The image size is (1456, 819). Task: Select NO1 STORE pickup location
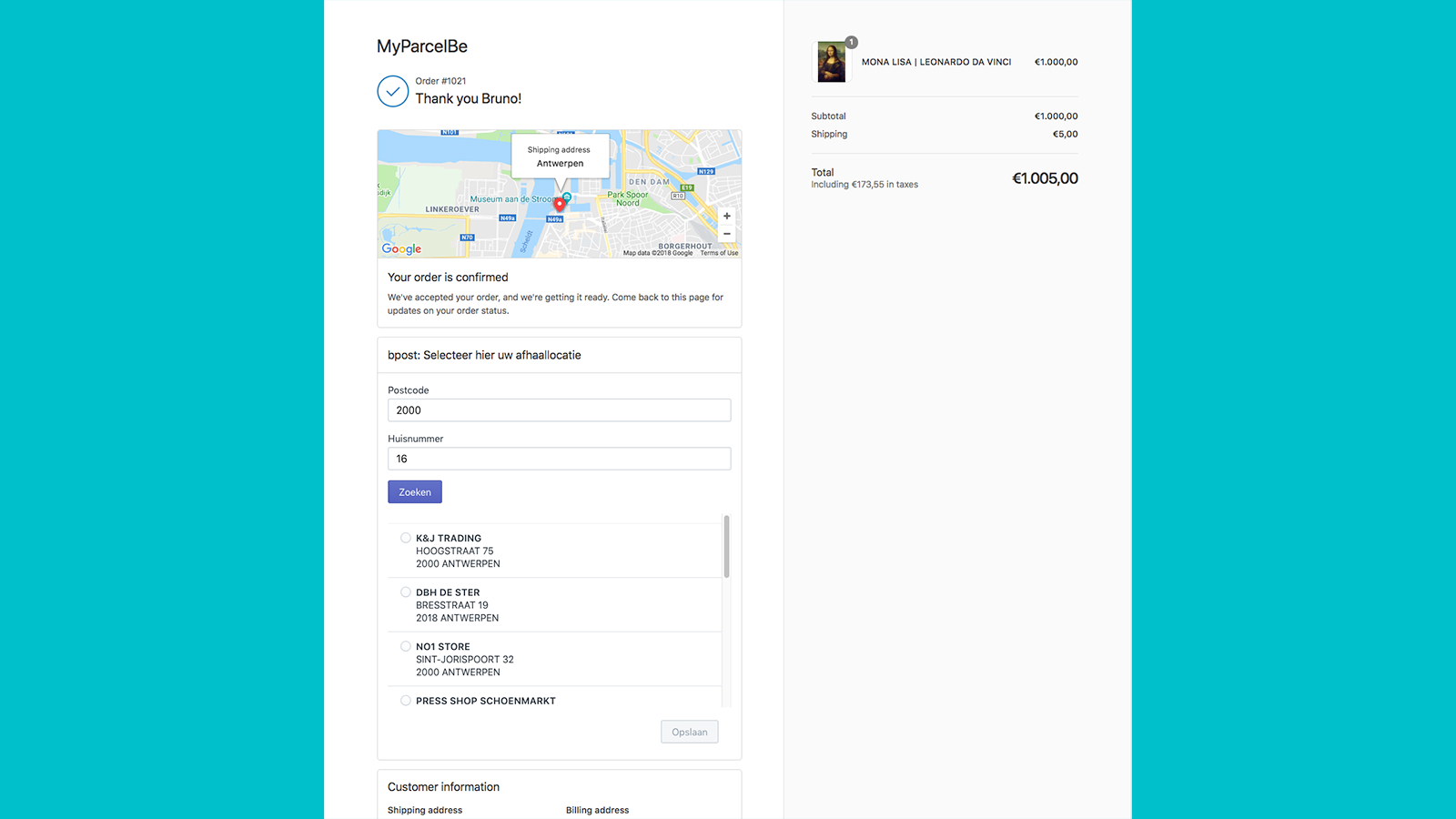click(x=405, y=645)
